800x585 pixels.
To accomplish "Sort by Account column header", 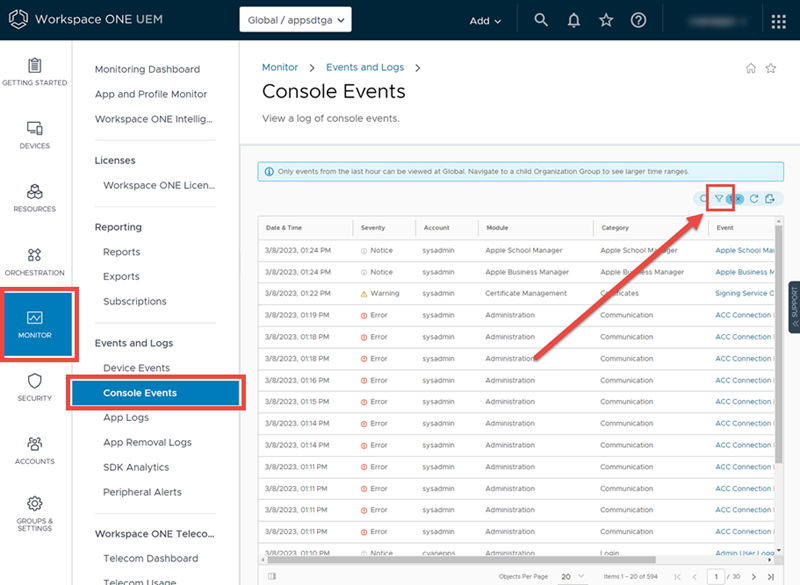I will point(437,228).
